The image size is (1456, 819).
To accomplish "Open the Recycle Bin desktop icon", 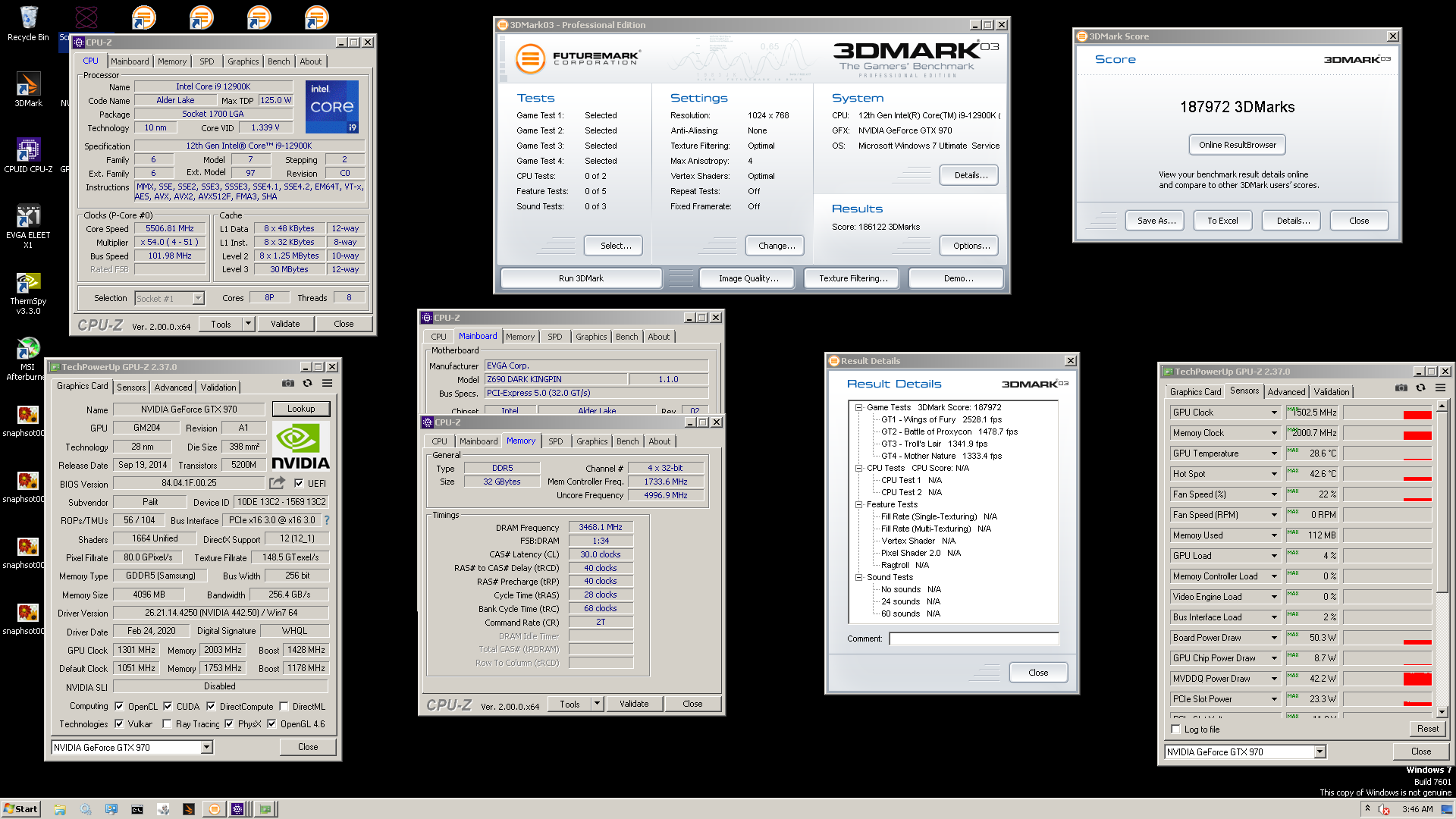I will pos(28,23).
